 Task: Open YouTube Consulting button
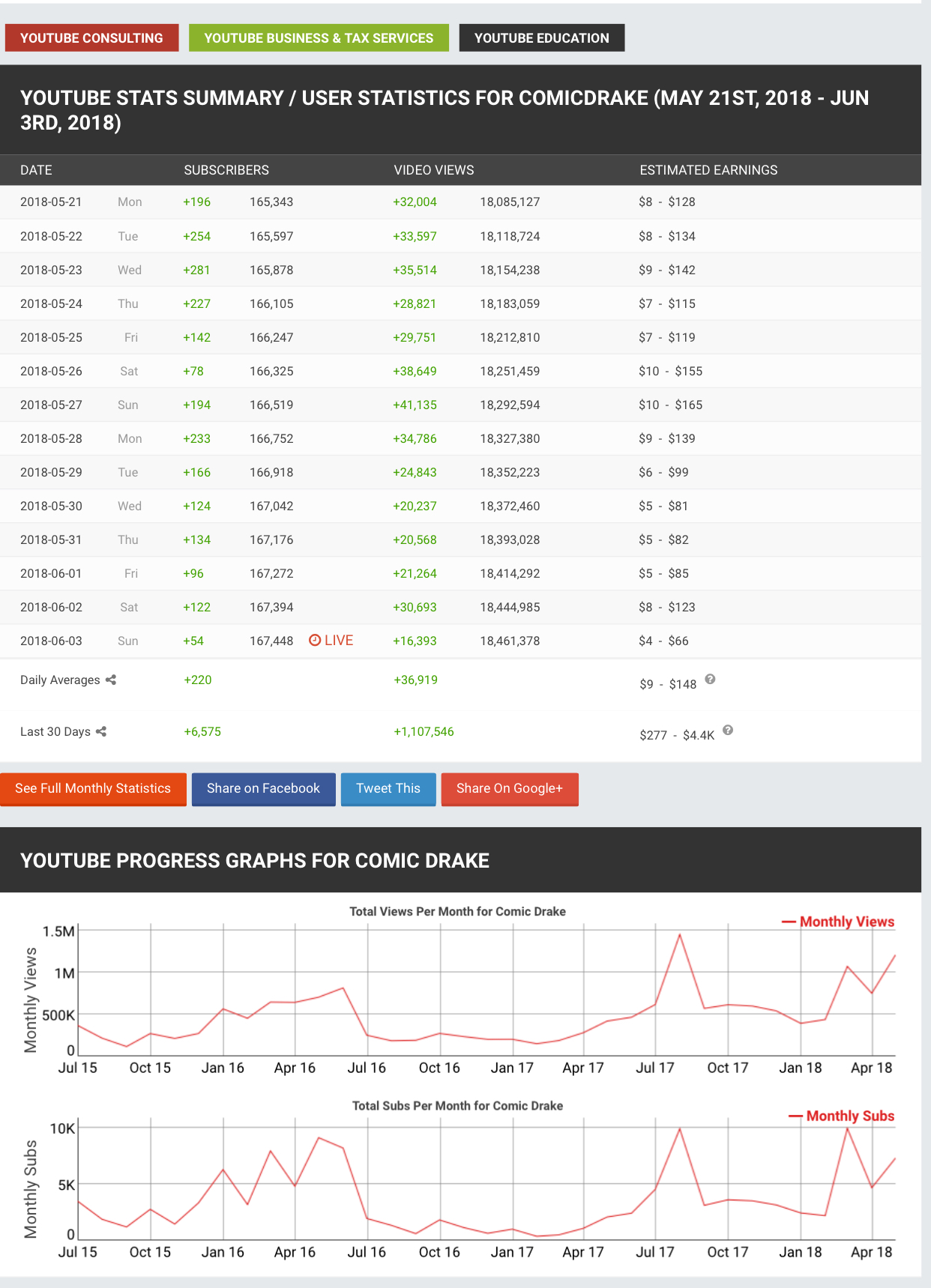coord(91,37)
